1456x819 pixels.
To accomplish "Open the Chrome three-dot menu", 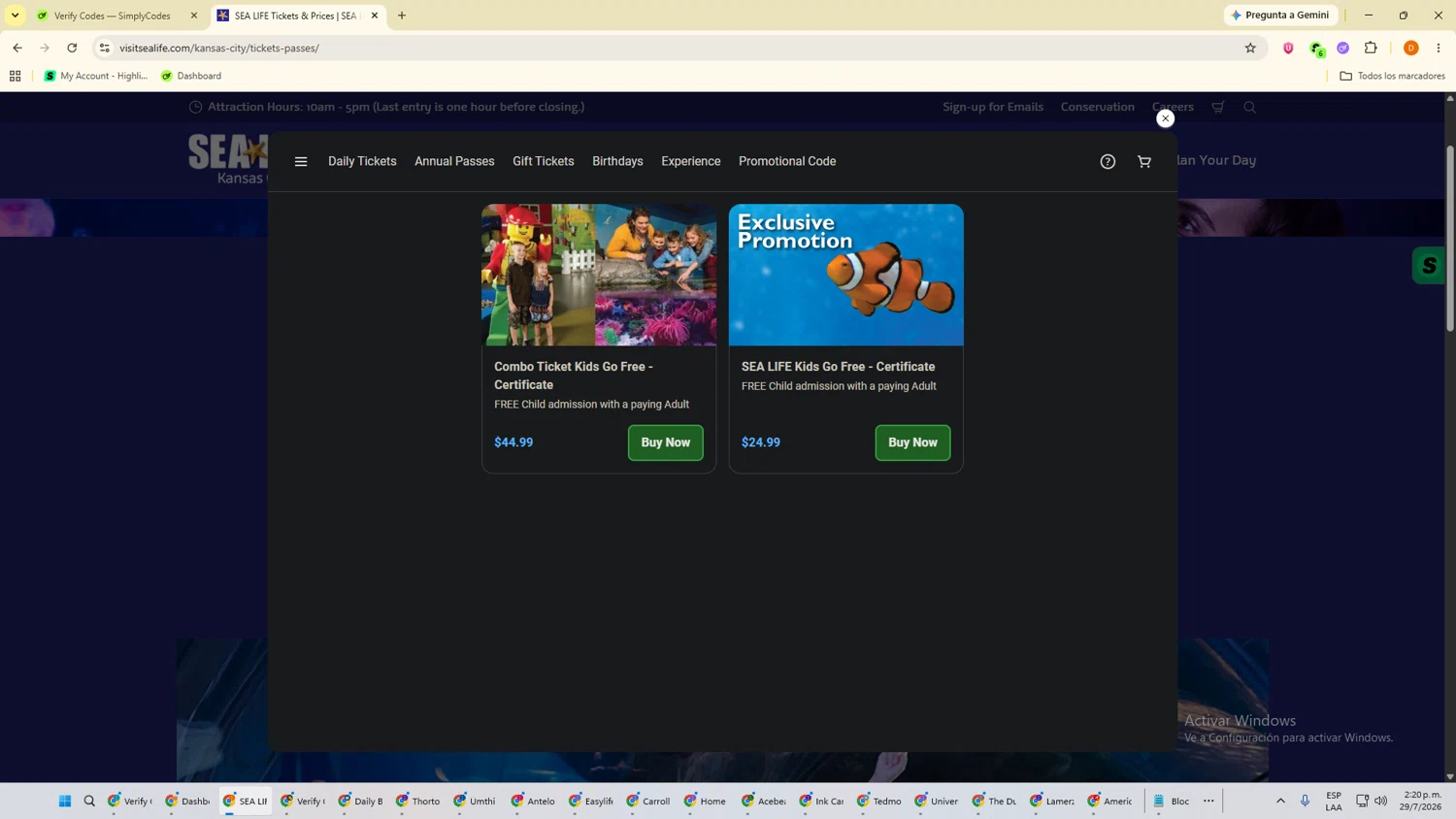I will tap(1439, 48).
